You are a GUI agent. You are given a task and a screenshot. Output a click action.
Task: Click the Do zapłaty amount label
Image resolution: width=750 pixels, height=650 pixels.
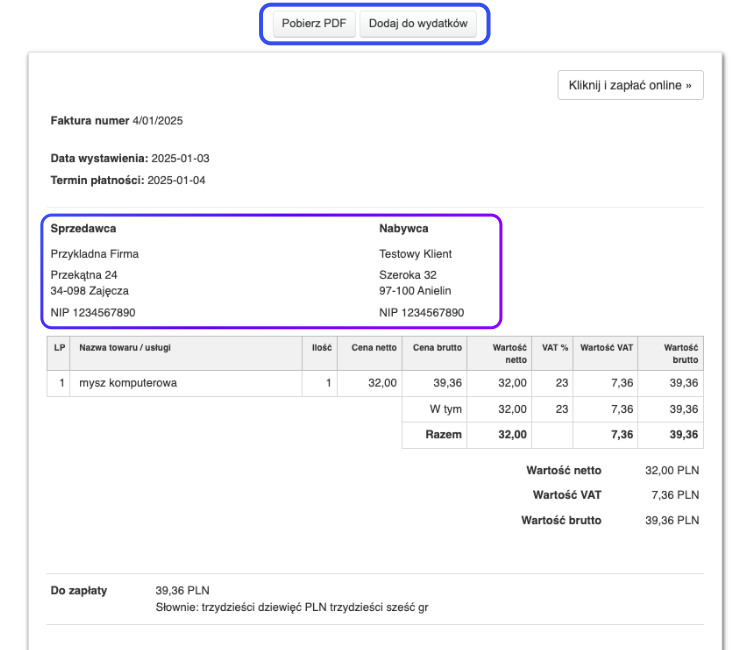tap(79, 591)
